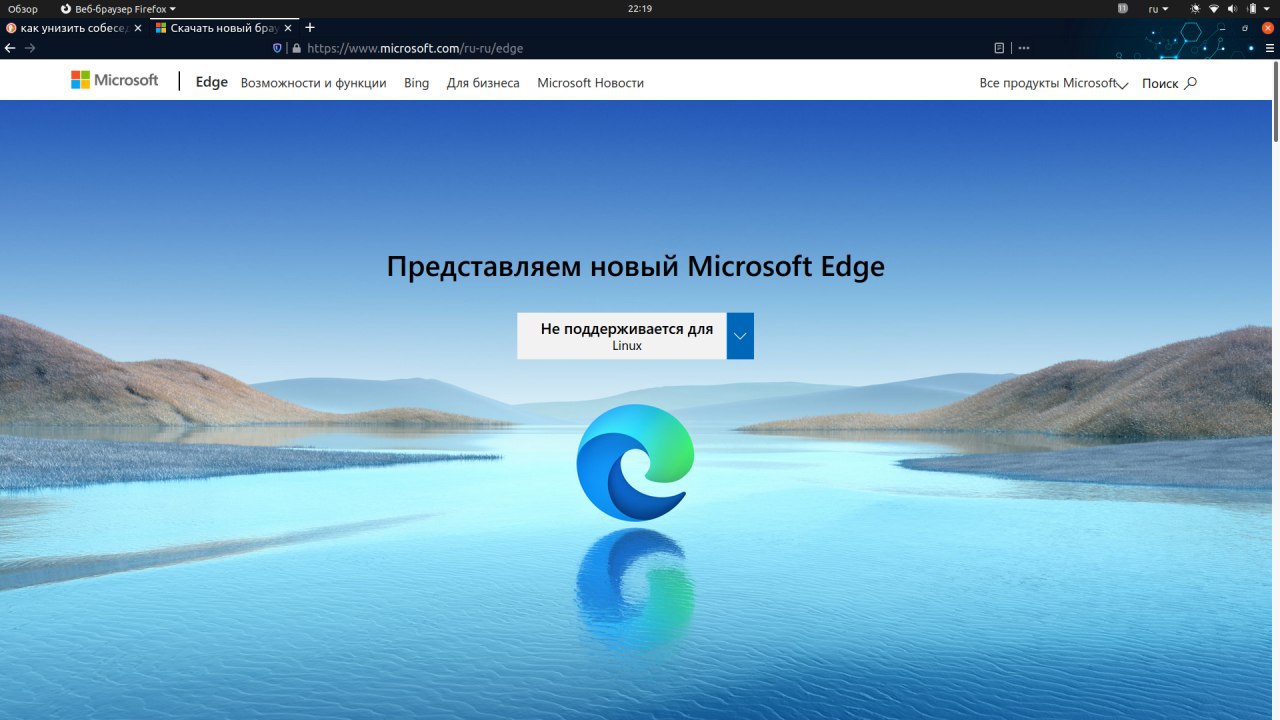
Task: Go to Bing link
Action: (417, 83)
